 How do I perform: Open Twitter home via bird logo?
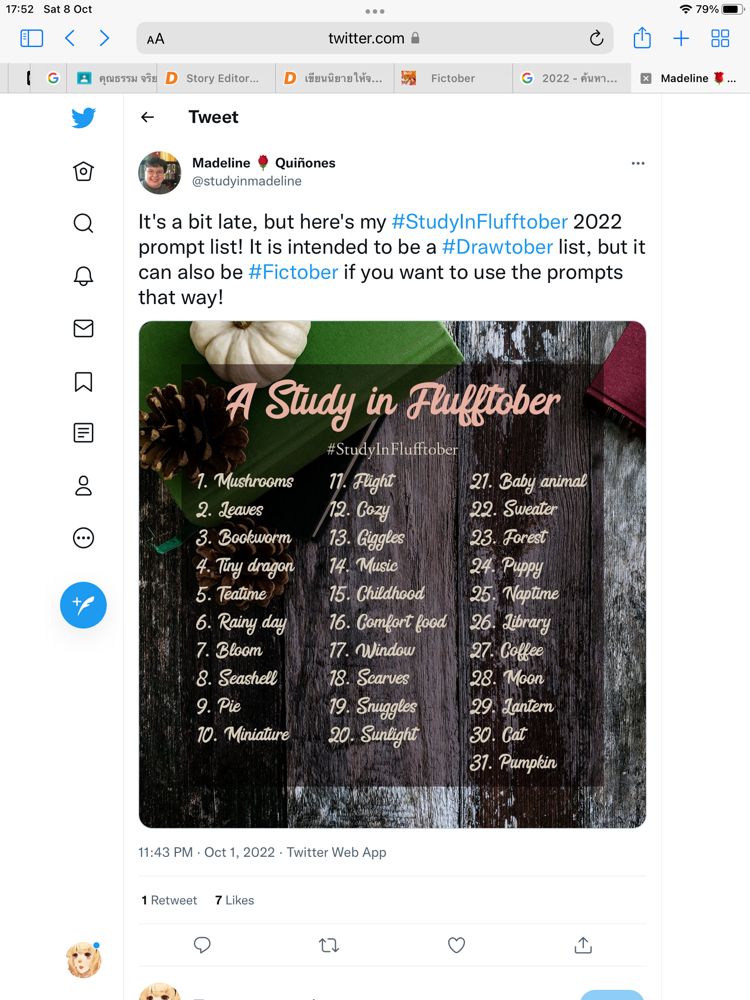(84, 118)
